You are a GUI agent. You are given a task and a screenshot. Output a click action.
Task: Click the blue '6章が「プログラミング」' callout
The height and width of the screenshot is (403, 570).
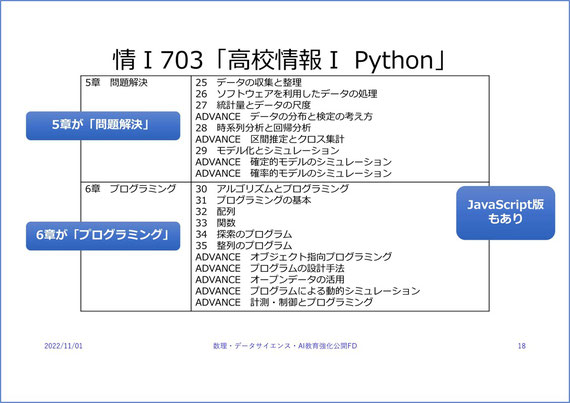point(103,236)
